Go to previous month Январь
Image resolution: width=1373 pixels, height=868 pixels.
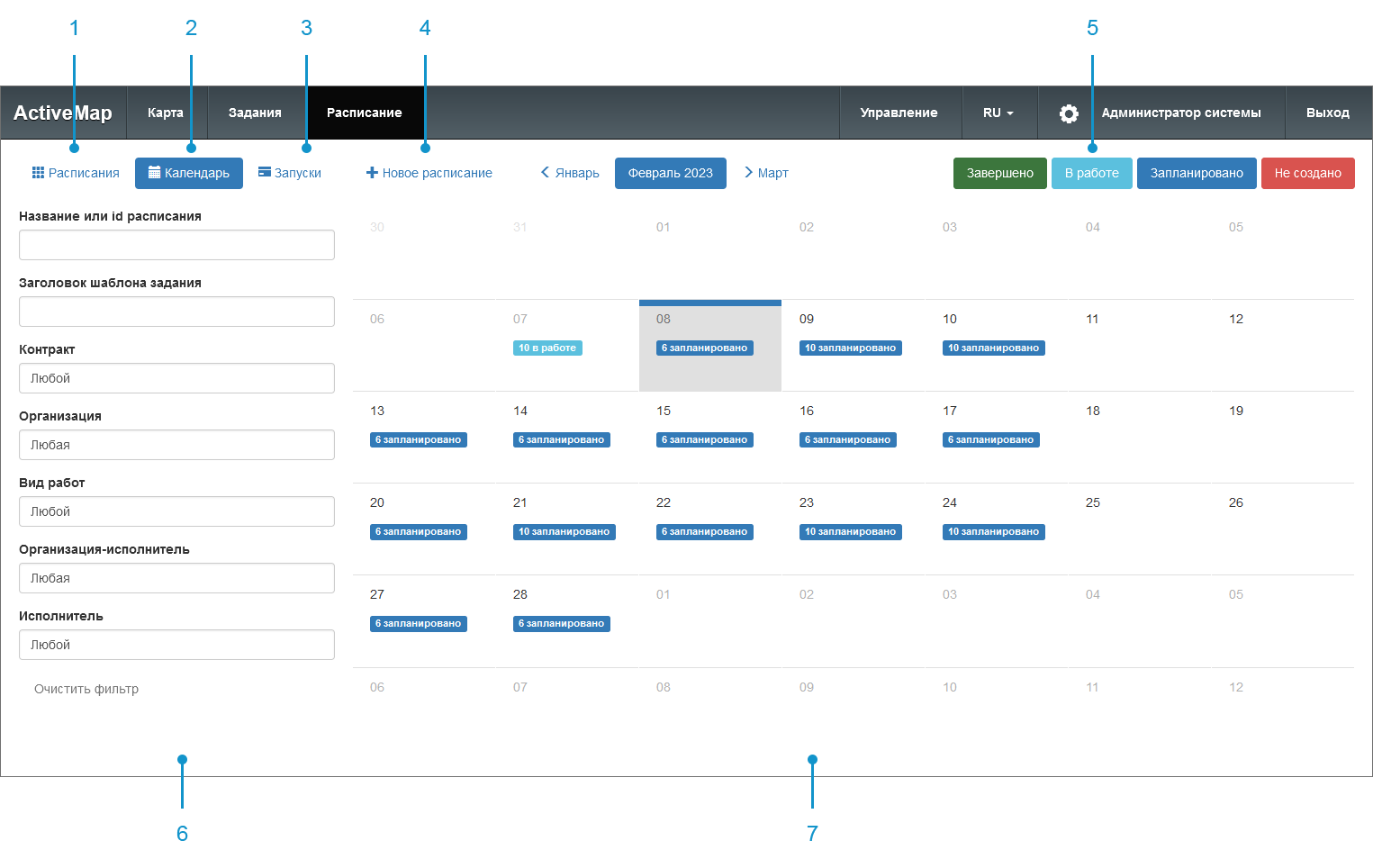pyautogui.click(x=570, y=173)
